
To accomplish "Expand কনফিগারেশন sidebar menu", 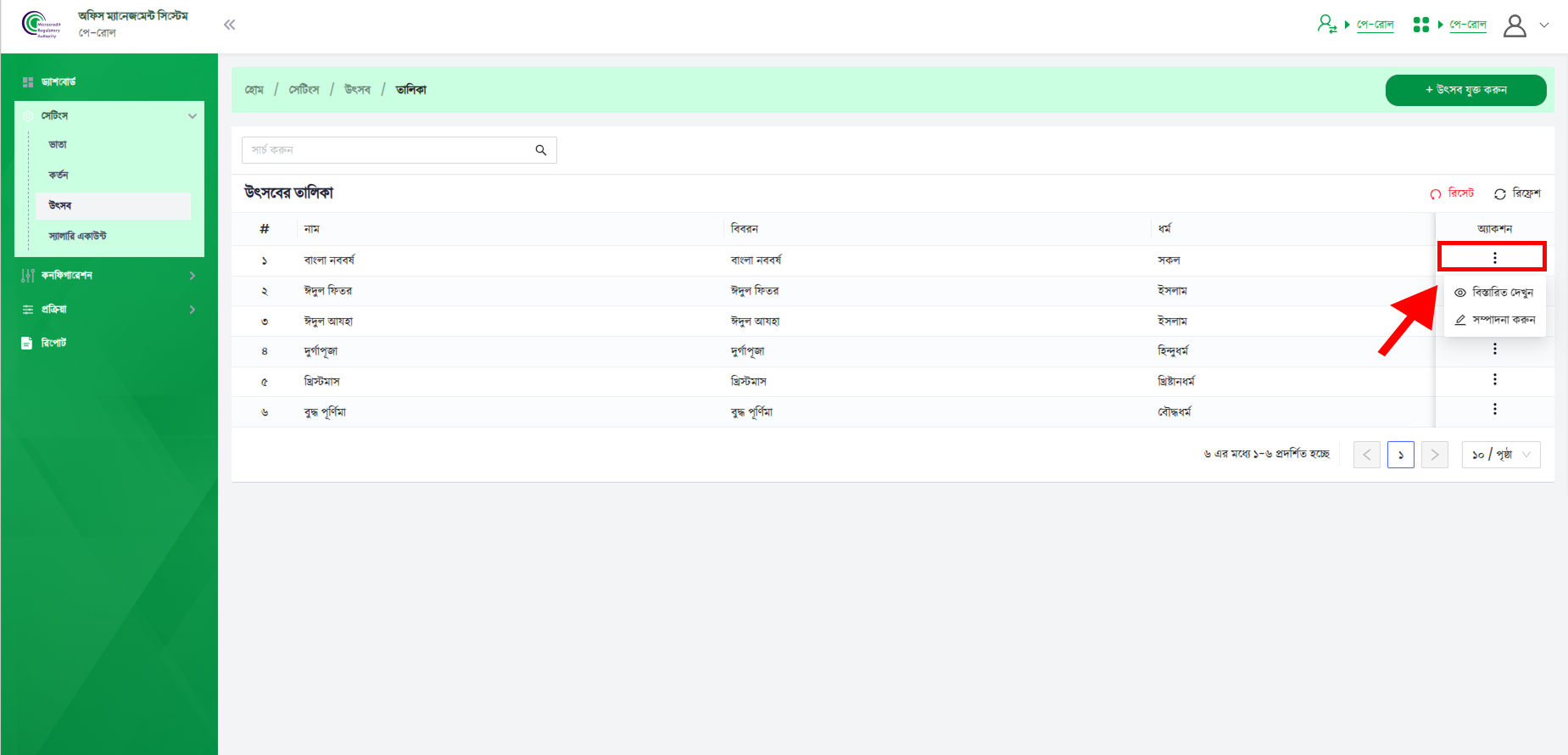I will (x=109, y=276).
